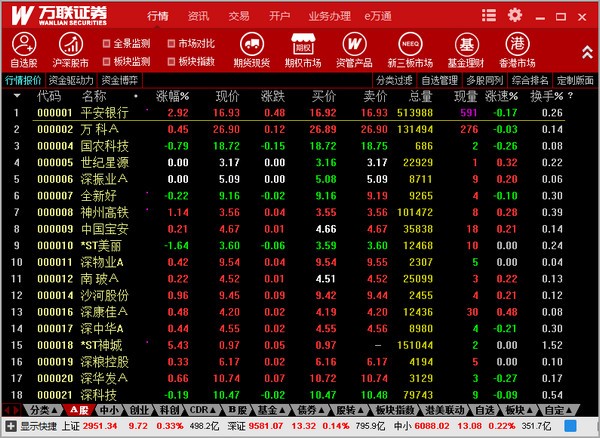This screenshot has height=438, width=600.
Task: Toggle the 市场对比 checkbox
Action: (x=171, y=44)
